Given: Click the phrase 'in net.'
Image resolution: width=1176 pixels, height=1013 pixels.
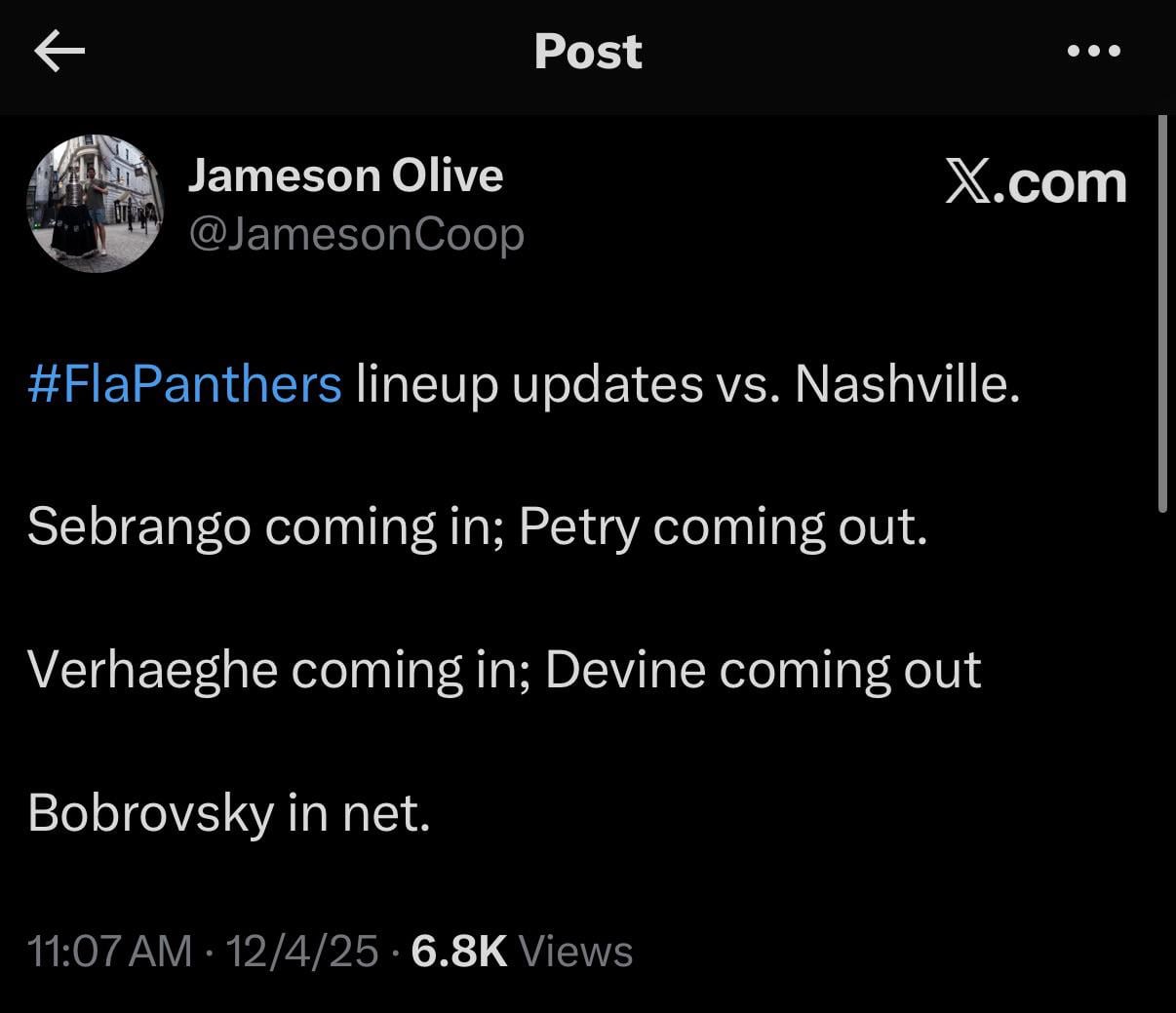Looking at the screenshot, I should (359, 813).
